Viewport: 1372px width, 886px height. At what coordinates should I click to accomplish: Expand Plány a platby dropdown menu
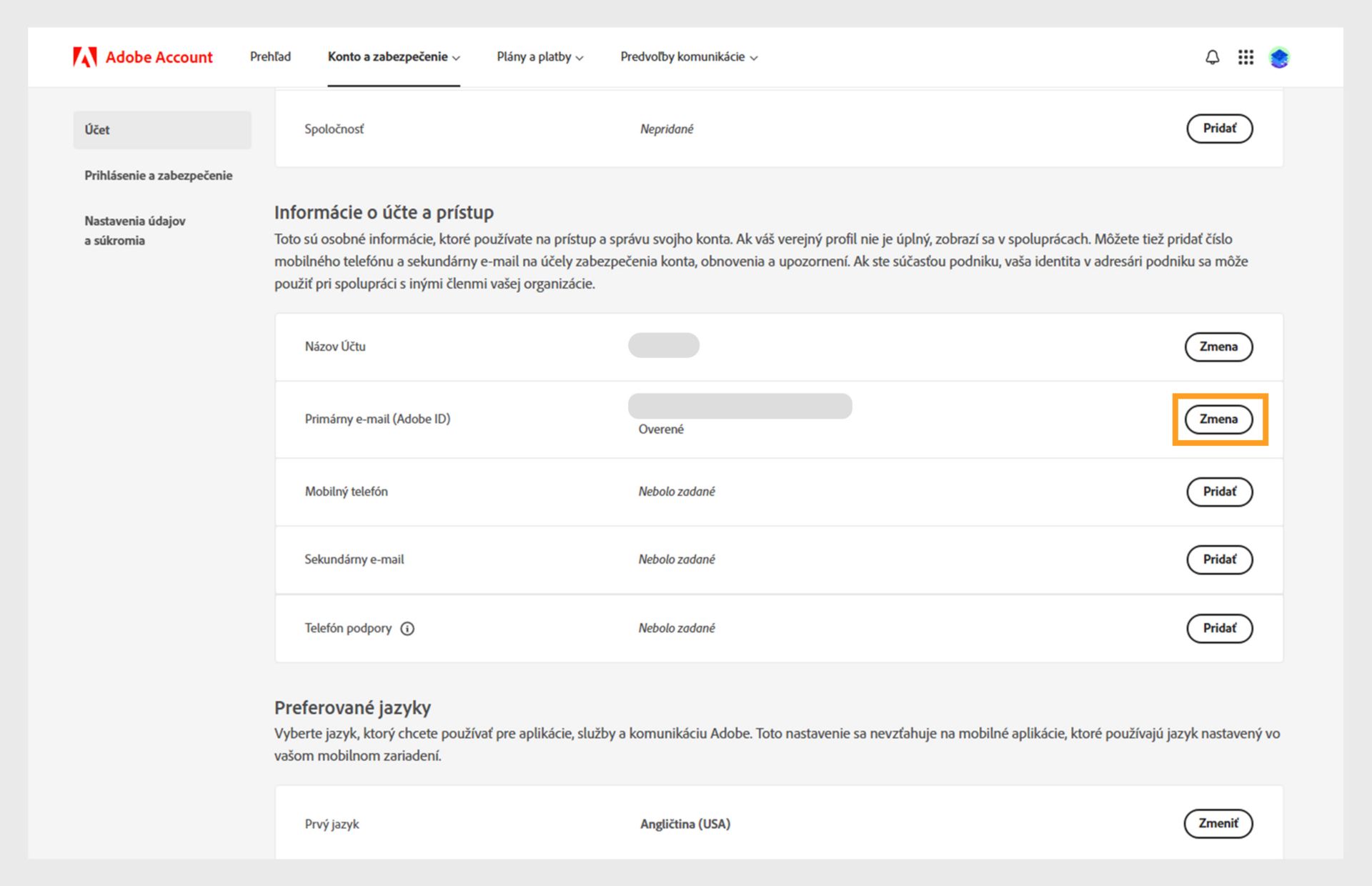[540, 57]
